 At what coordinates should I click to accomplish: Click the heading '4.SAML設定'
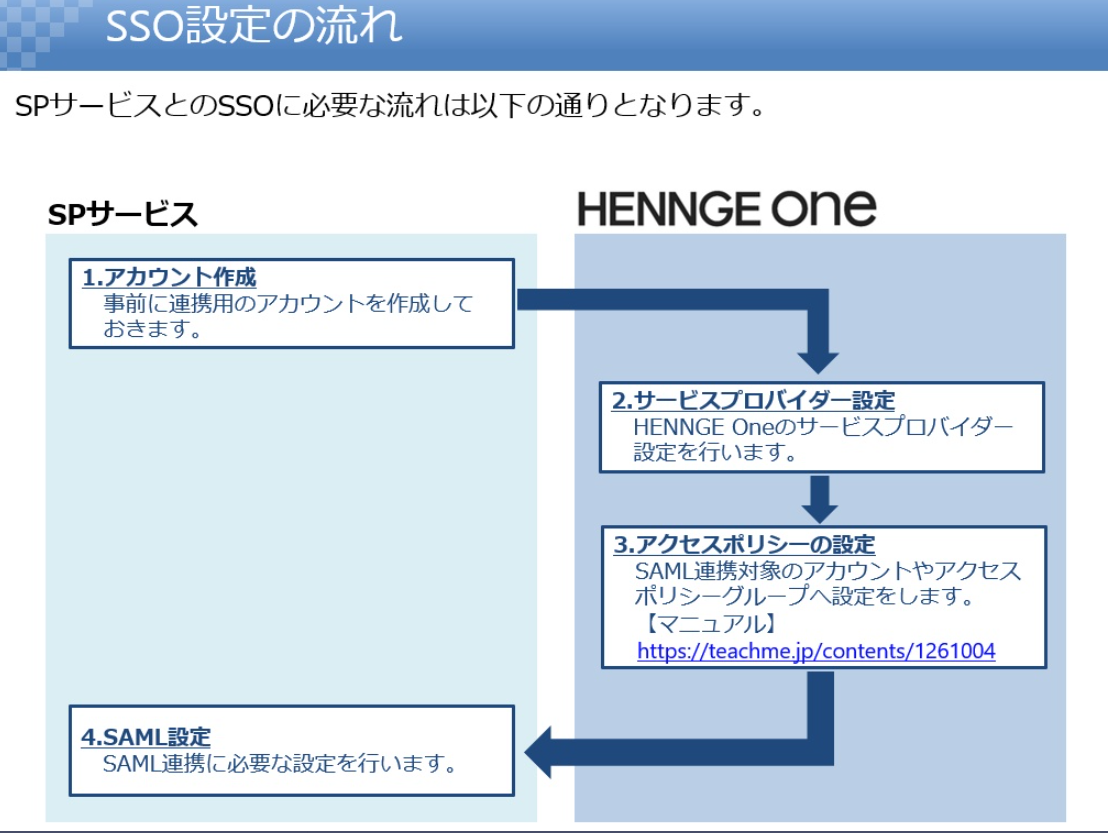point(146,737)
